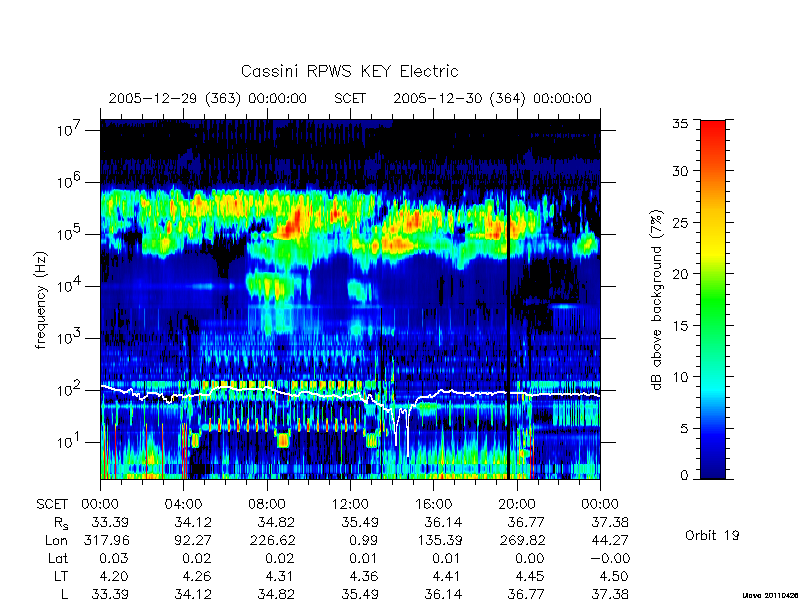
Task: Click the latitude value "-0.00"
Action: pyautogui.click(x=610, y=559)
